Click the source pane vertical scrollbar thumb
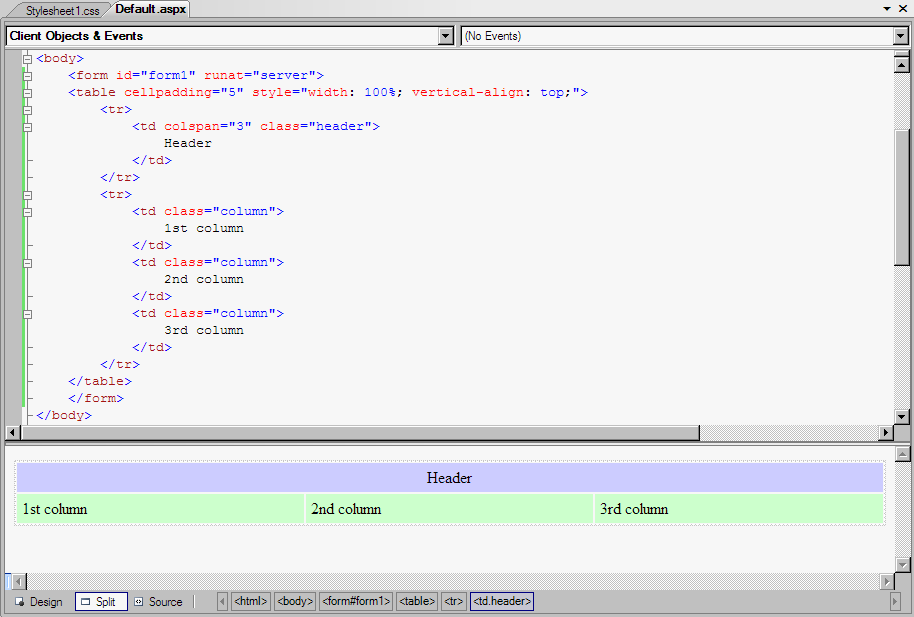Image resolution: width=914 pixels, height=617 pixels. coord(901,198)
